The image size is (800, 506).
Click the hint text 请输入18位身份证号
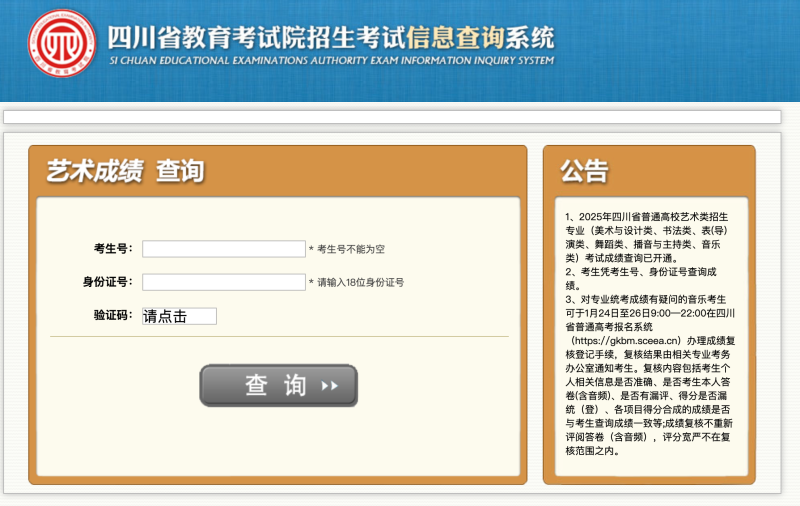tap(360, 283)
